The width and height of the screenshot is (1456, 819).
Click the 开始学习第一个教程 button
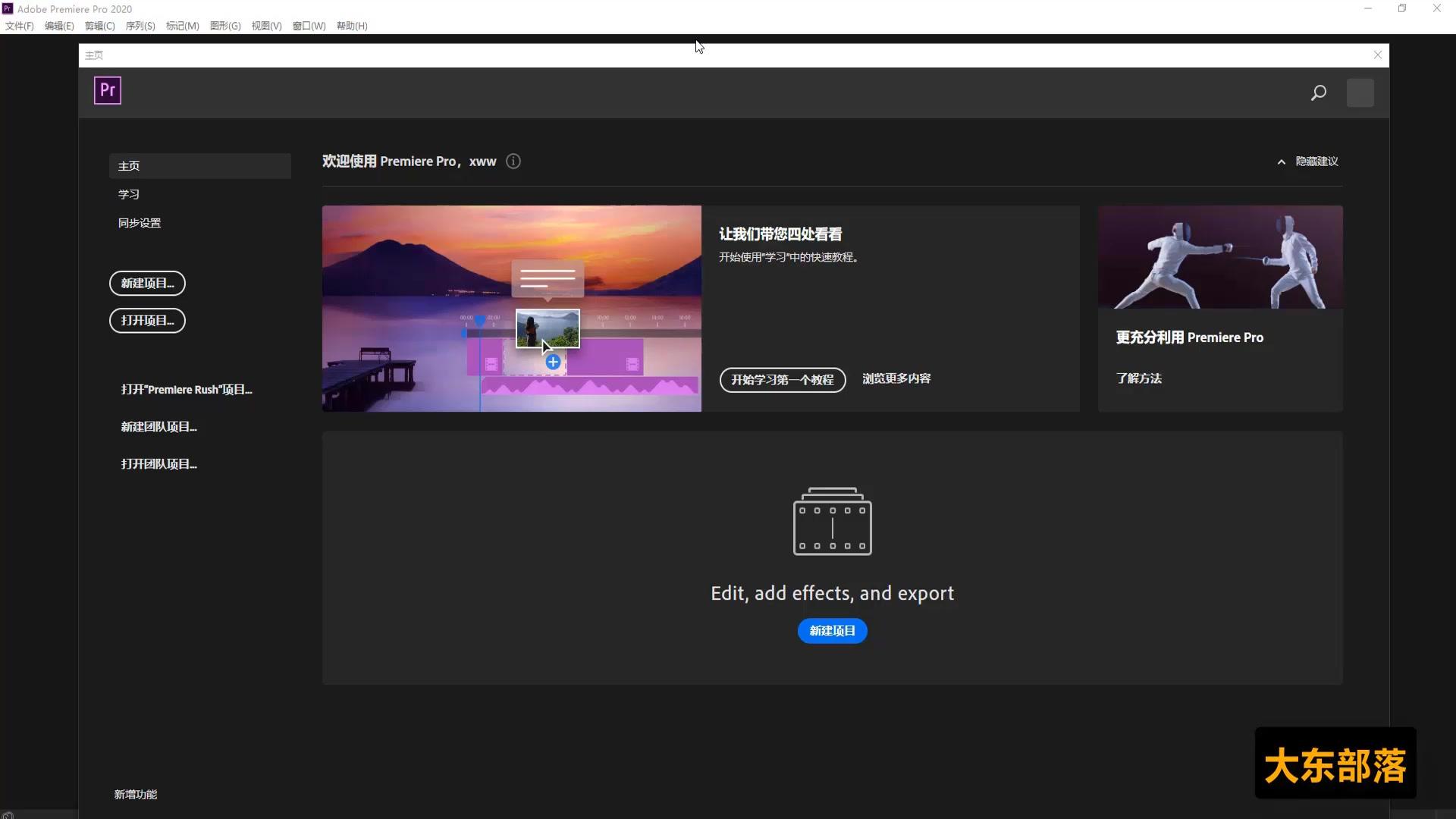782,380
